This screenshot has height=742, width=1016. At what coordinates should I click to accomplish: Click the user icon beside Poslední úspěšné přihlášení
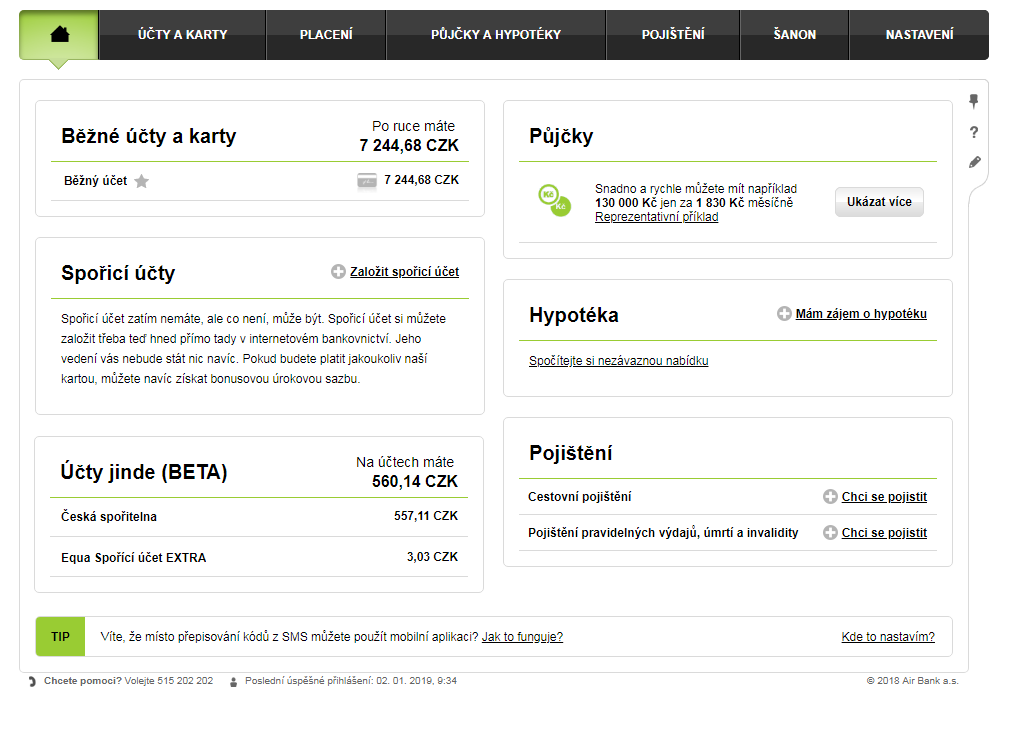pyautogui.click(x=233, y=682)
